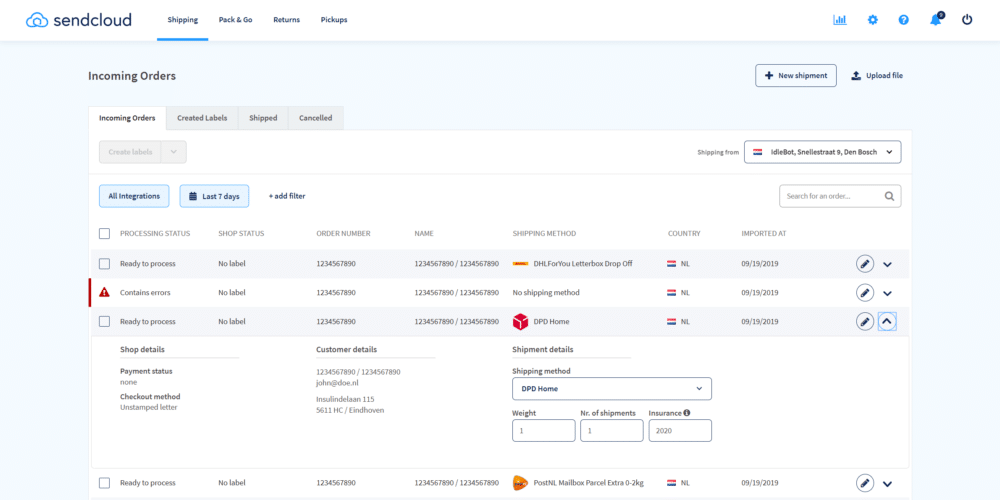Click the Insurance info icon
Screen dimensions: 1000x500
point(687,413)
